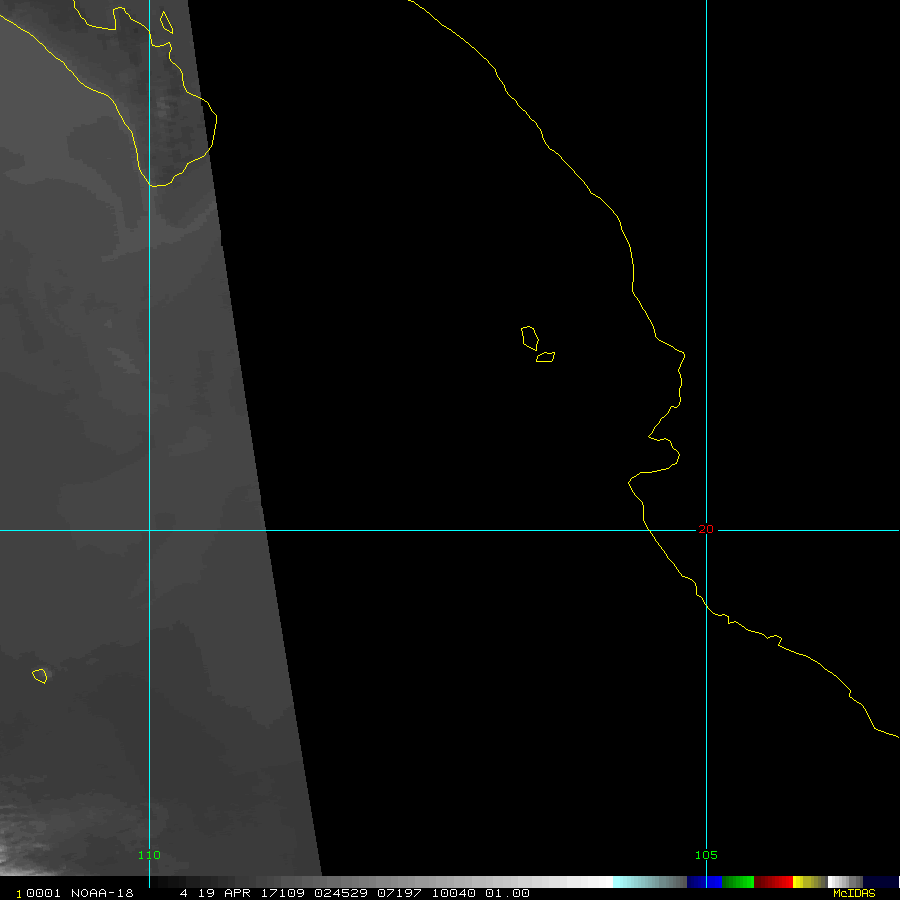Select the smaller southern island outline offshore

(546, 356)
